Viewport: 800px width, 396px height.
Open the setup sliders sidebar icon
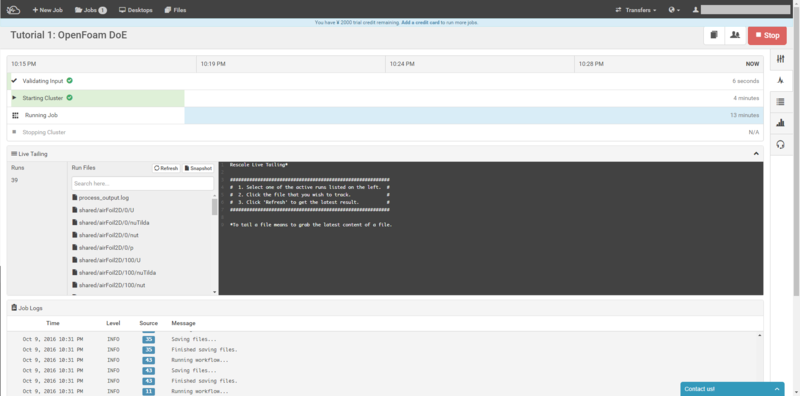780,59
